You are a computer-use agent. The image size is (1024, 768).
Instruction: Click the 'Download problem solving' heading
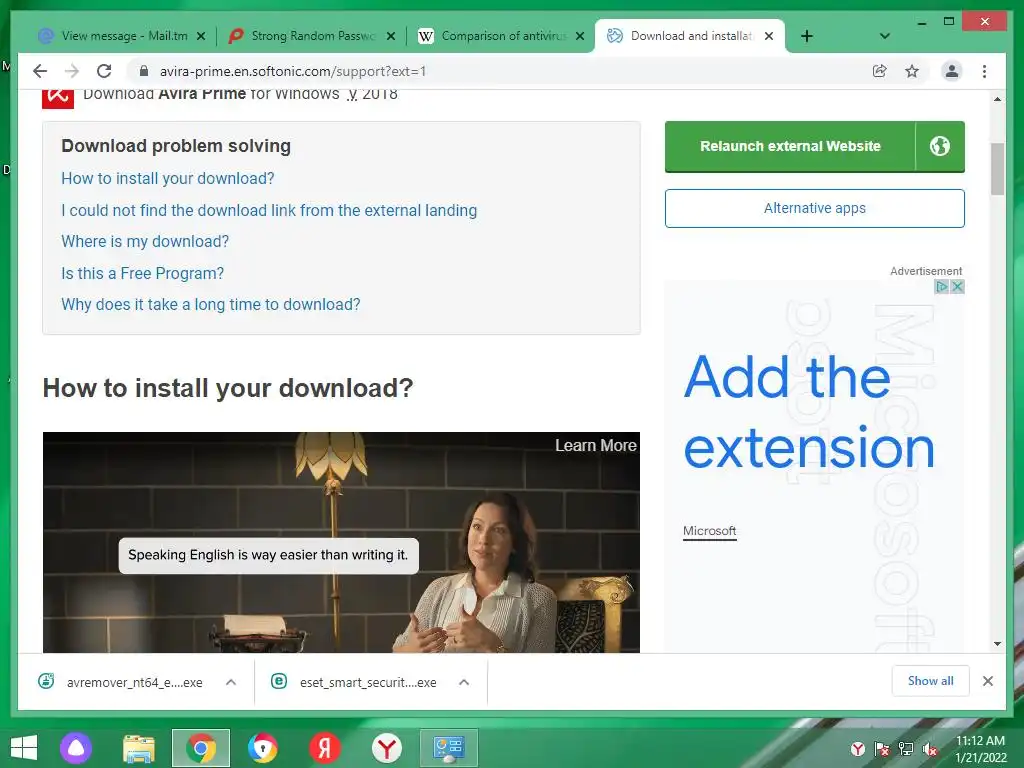pyautogui.click(x=176, y=146)
